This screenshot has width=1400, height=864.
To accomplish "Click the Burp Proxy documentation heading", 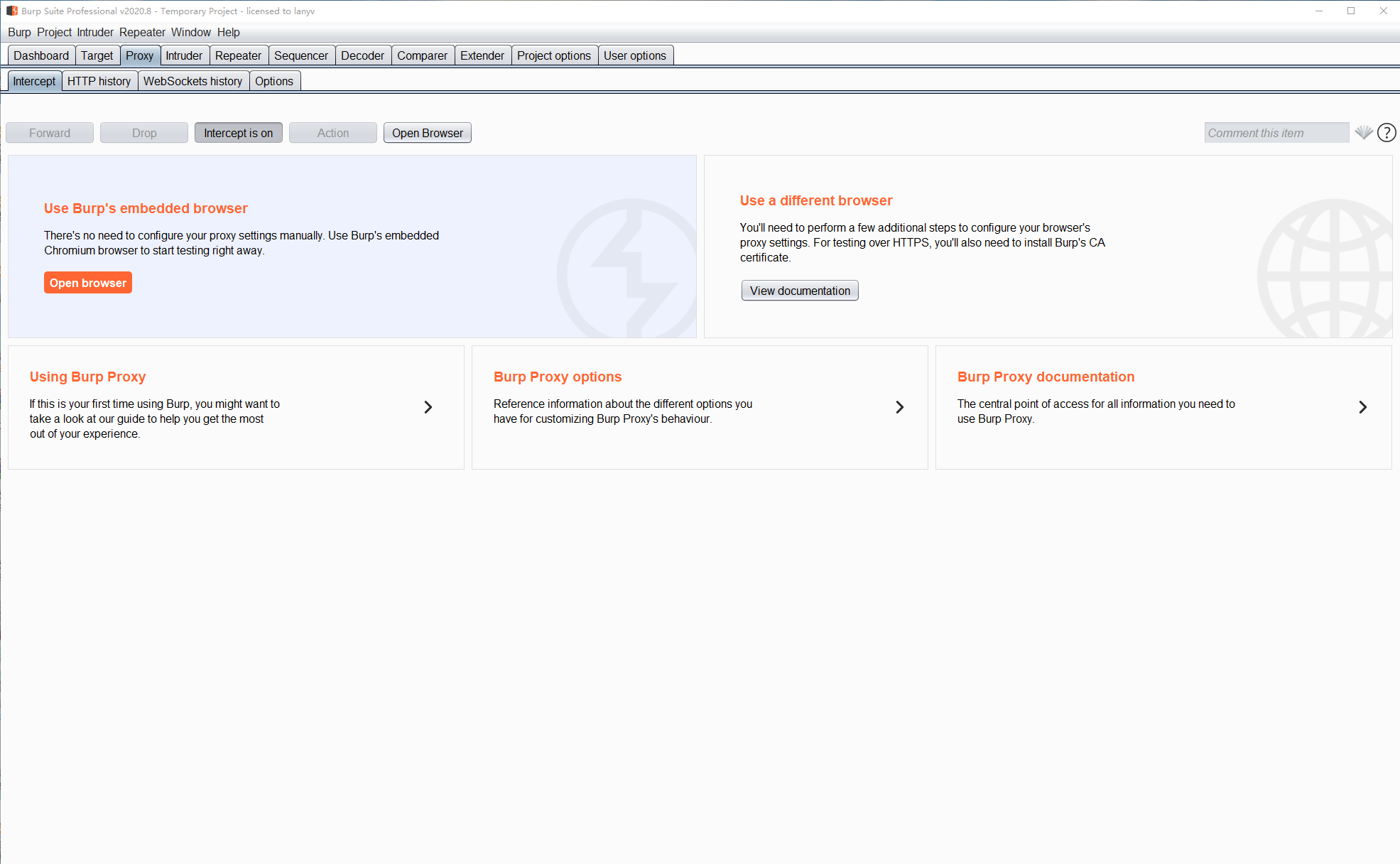I will tap(1046, 377).
